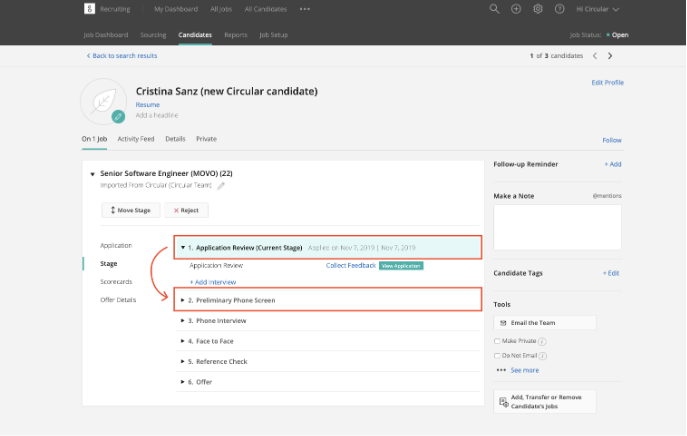Click inside the Make a Note text box
687x436 pixels.
click(557, 227)
